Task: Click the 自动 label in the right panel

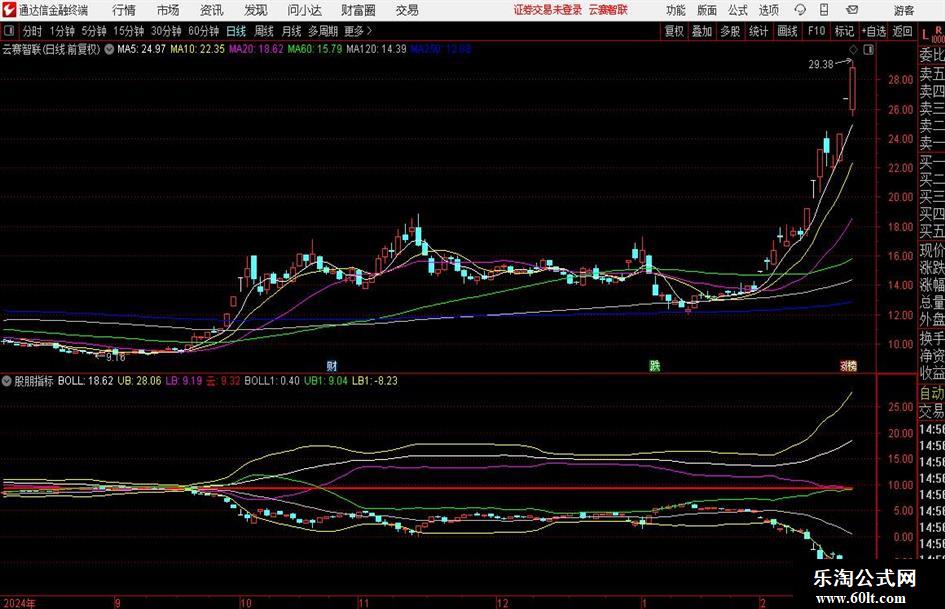Action: [x=932, y=393]
